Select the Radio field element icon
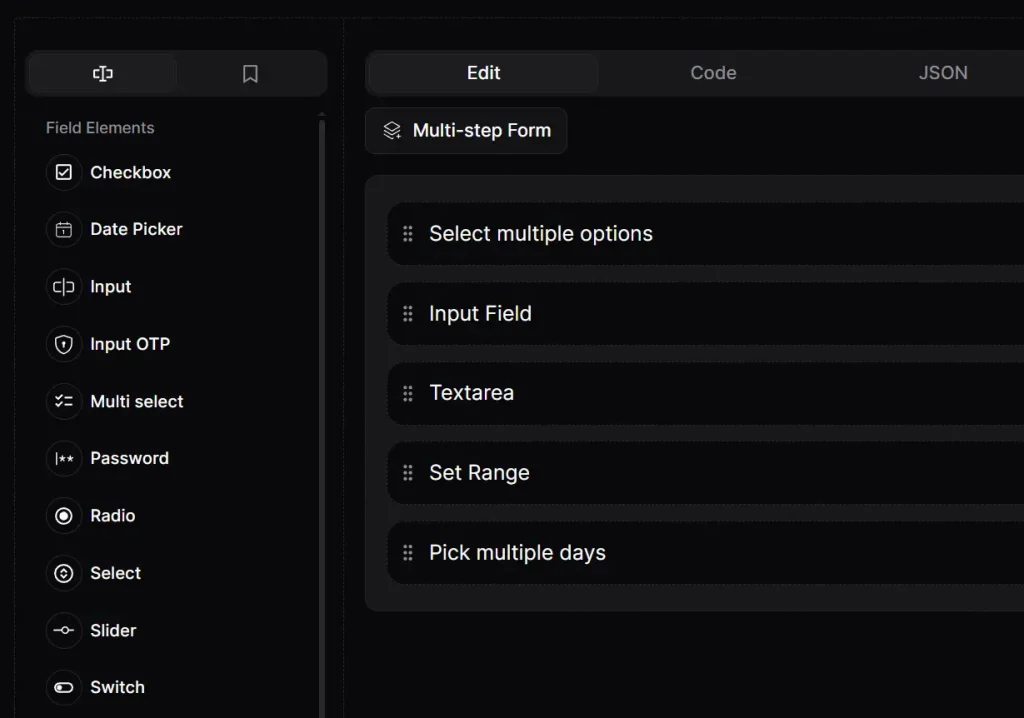Screen dimensions: 1024x718 [63, 515]
